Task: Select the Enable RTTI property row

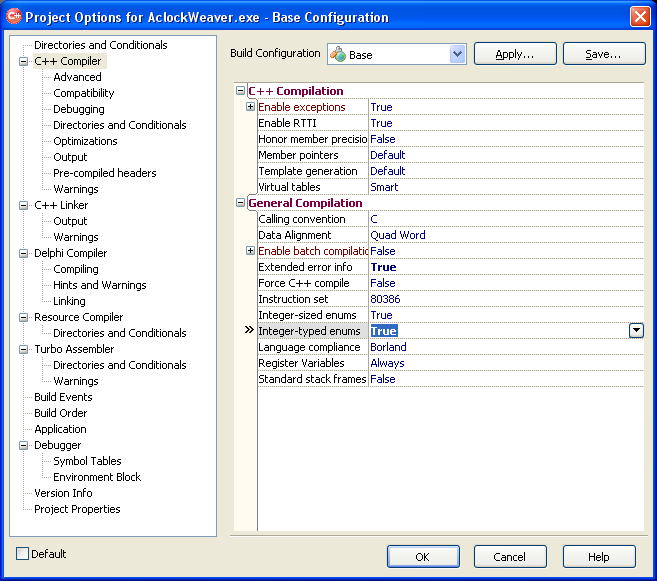Action: (x=450, y=123)
